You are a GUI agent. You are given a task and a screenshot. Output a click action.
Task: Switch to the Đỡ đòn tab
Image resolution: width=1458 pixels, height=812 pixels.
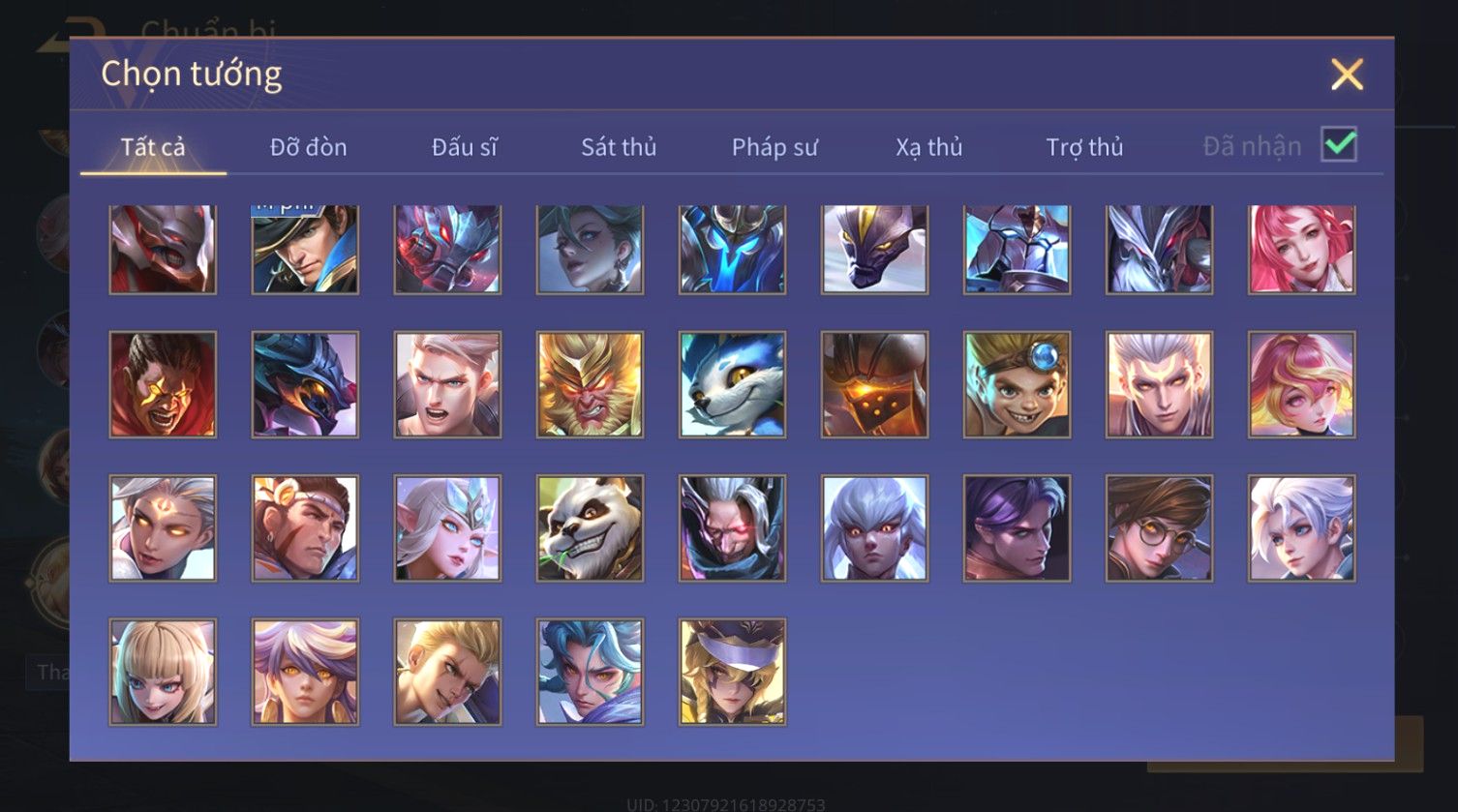[x=308, y=147]
